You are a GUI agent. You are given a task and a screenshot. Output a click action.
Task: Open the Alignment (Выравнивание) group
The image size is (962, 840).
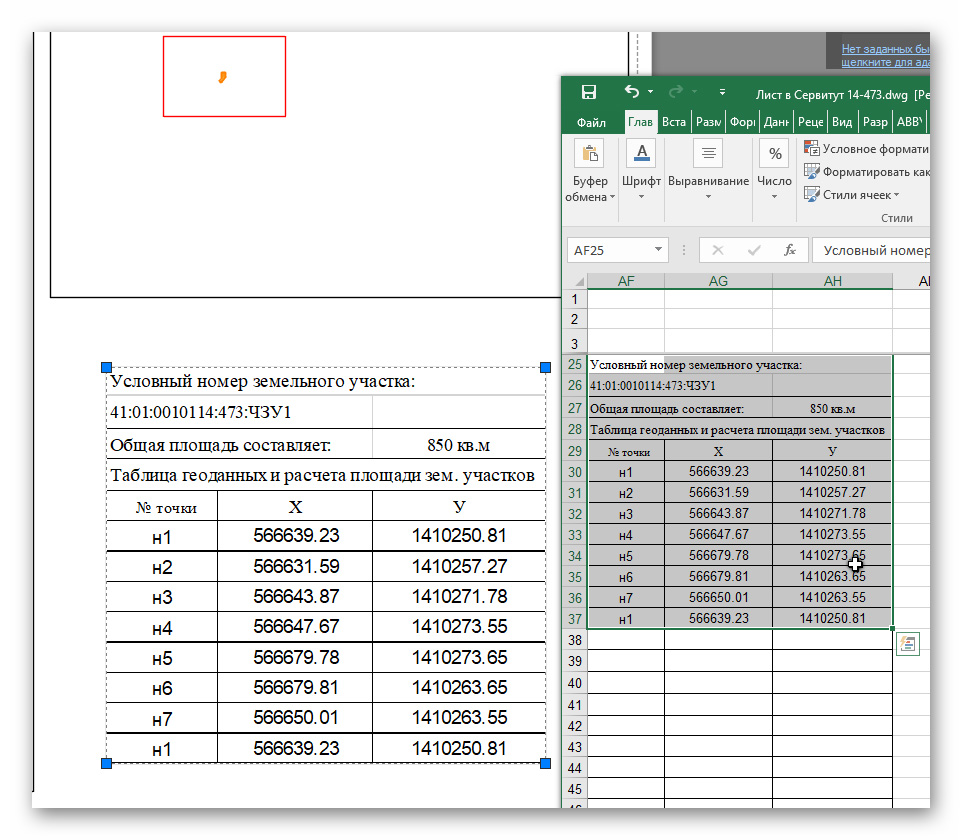point(708,170)
